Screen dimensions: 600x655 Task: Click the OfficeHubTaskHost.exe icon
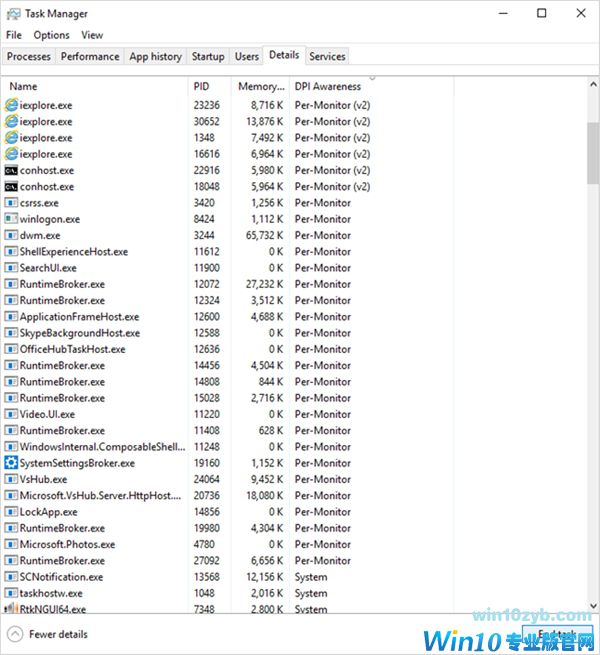(11, 349)
